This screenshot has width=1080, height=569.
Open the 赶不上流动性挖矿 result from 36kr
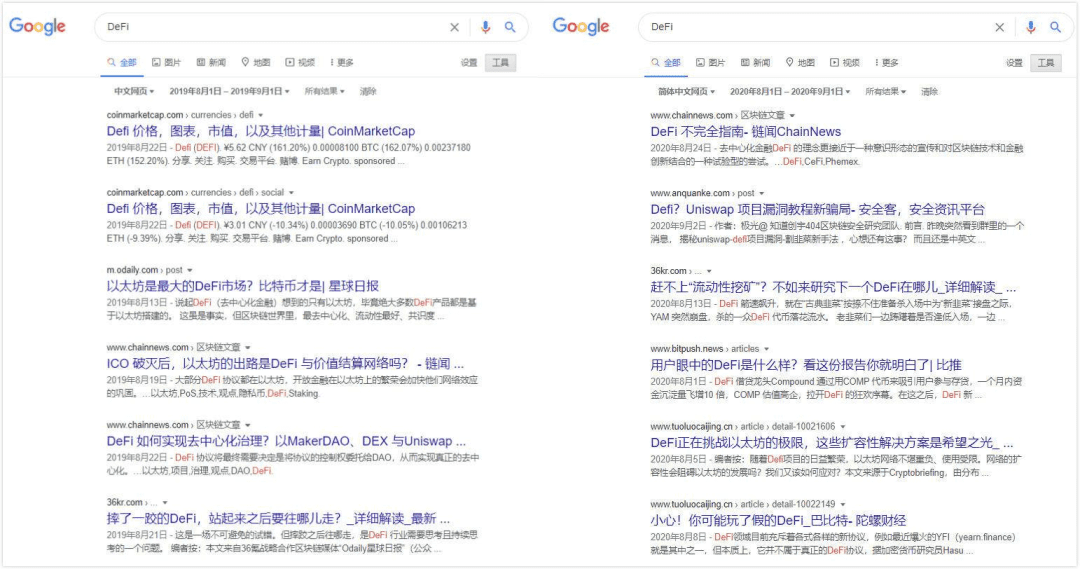tap(833, 287)
